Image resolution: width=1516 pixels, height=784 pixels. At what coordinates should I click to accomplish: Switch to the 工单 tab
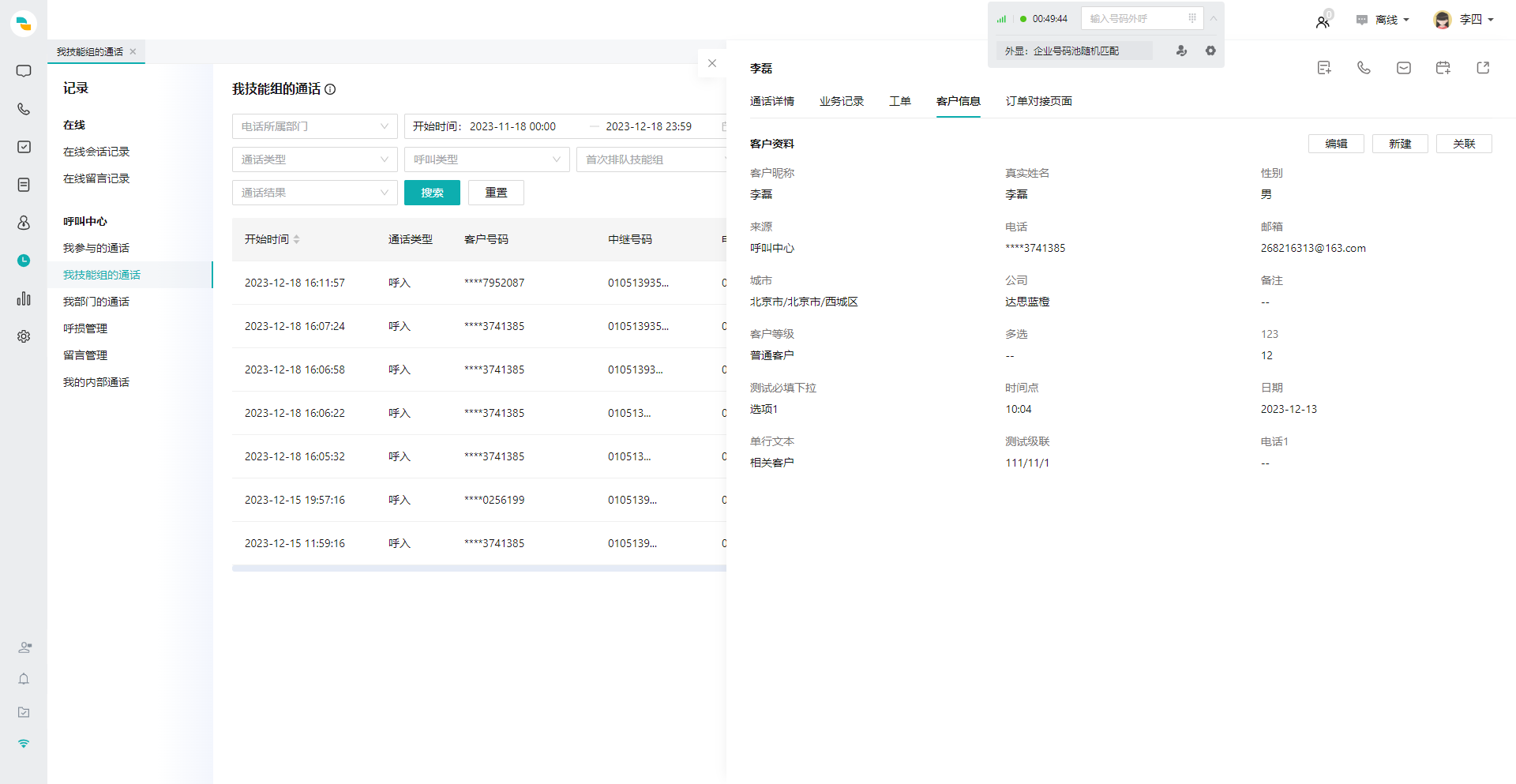click(900, 101)
